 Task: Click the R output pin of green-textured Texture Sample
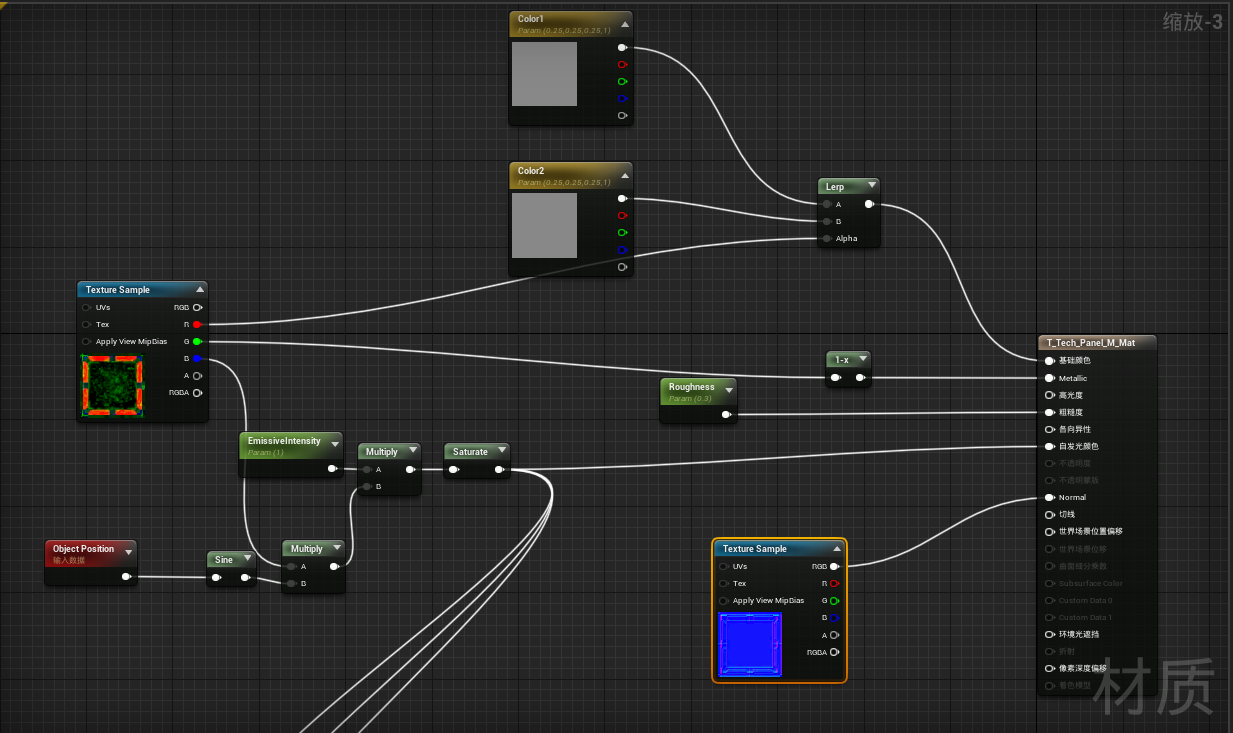point(197,324)
